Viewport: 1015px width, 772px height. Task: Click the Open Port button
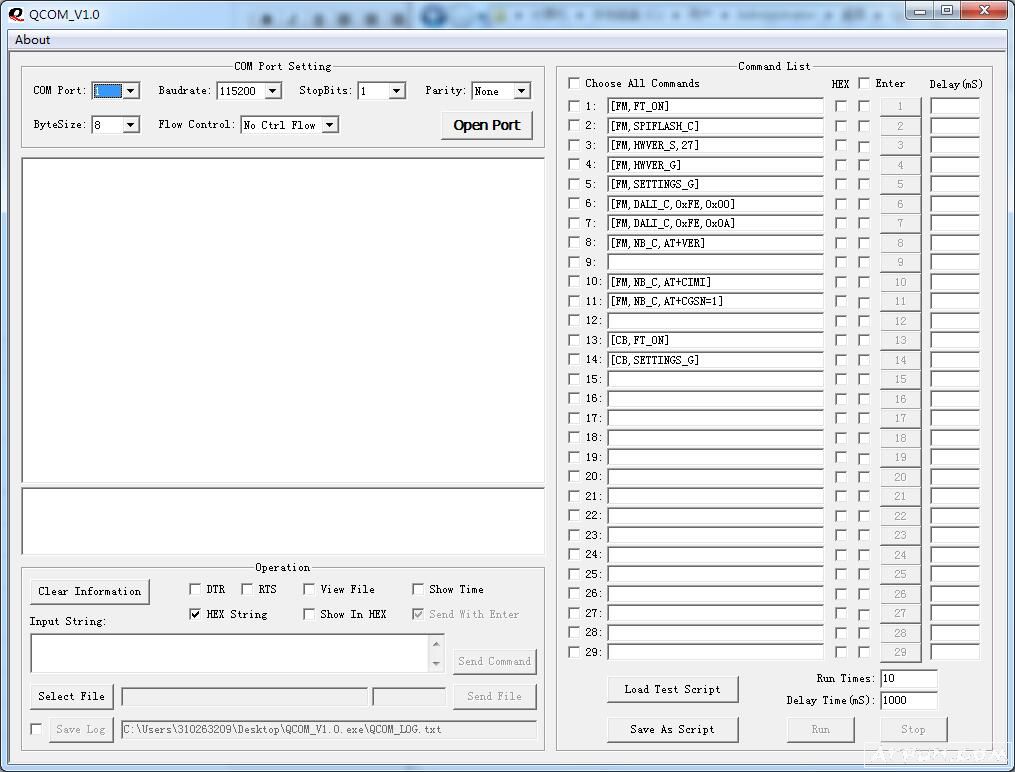pyautogui.click(x=486, y=125)
